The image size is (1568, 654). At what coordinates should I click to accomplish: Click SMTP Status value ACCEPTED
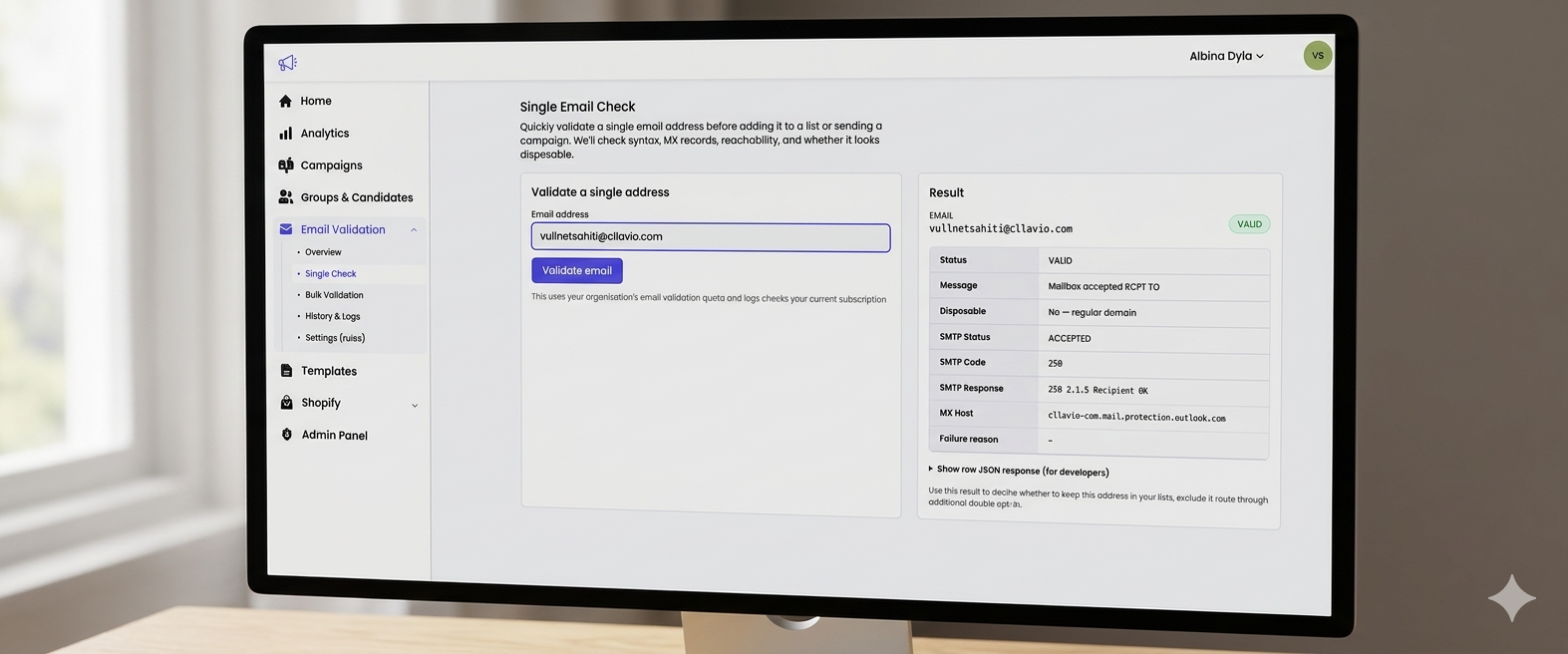pyautogui.click(x=1070, y=339)
